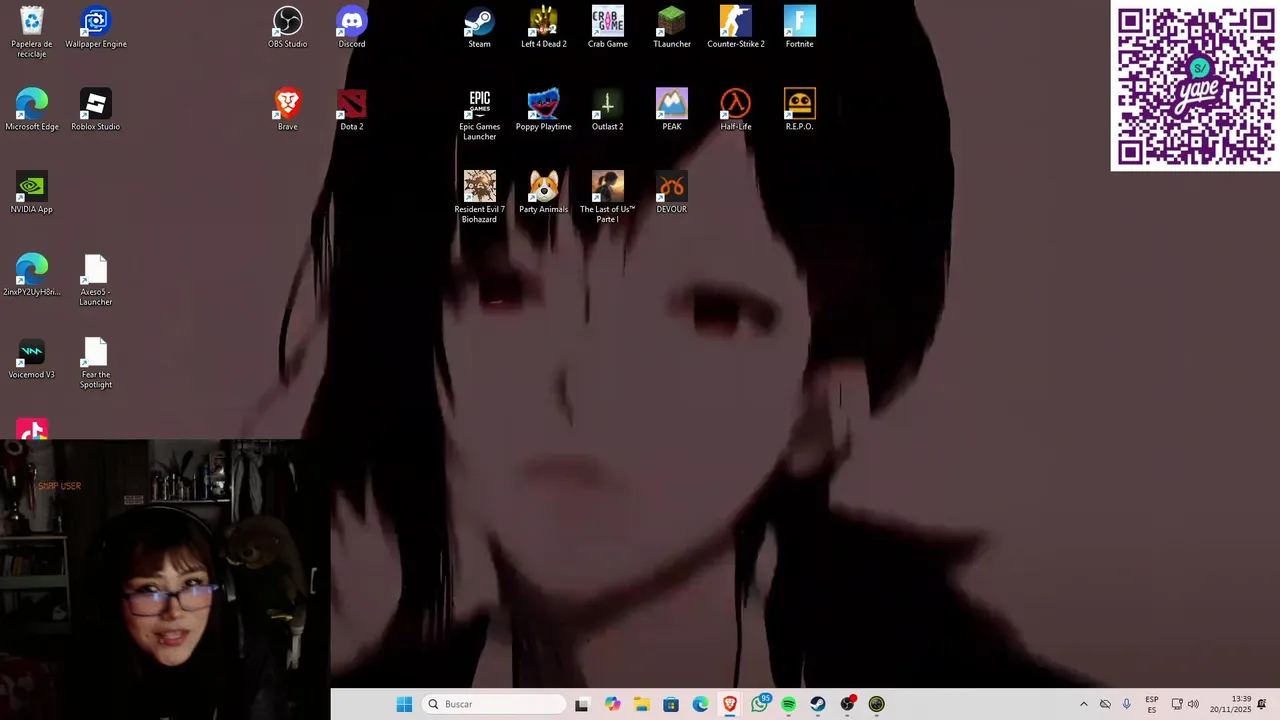Click the Buscar taskbar search box

click(494, 704)
